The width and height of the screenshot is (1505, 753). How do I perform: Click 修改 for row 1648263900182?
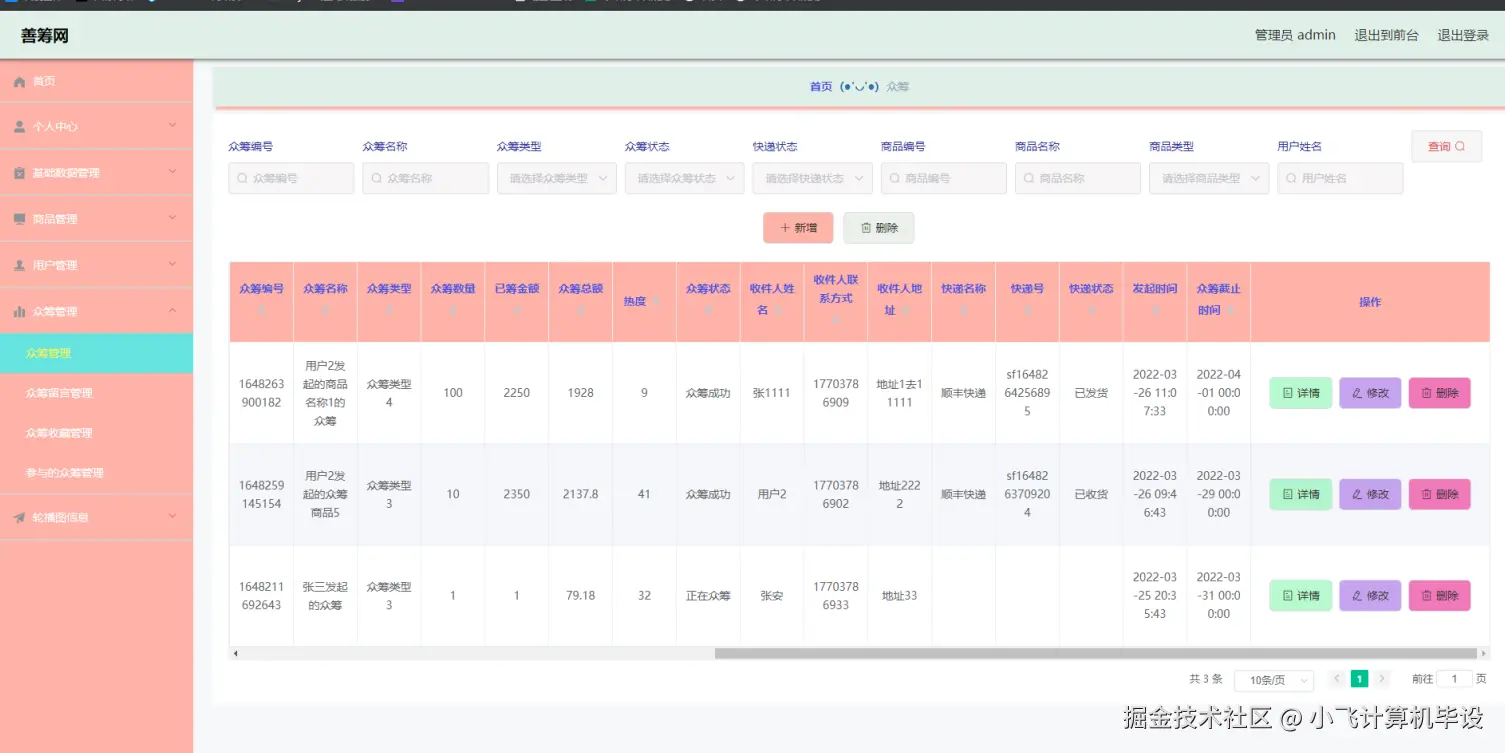[x=1370, y=393]
